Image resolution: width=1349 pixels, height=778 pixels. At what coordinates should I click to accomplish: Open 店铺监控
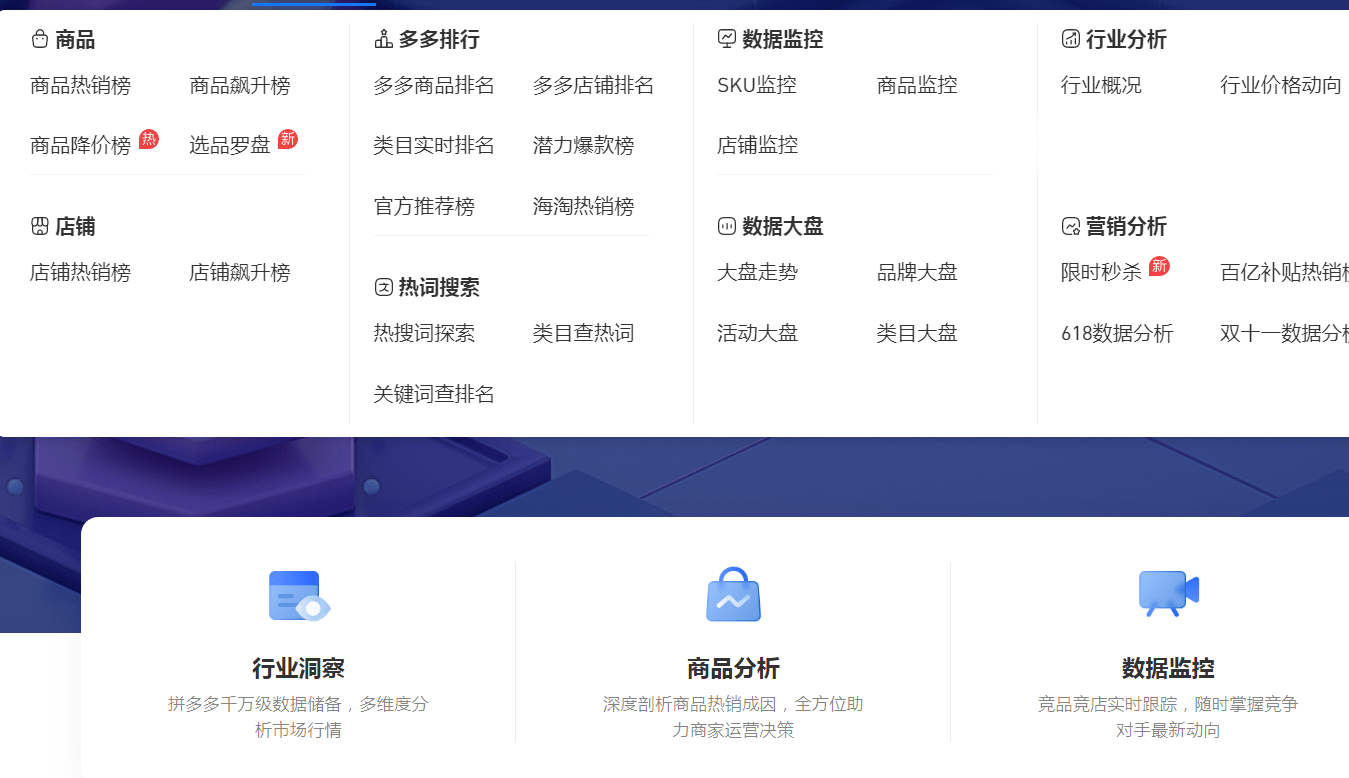point(757,146)
